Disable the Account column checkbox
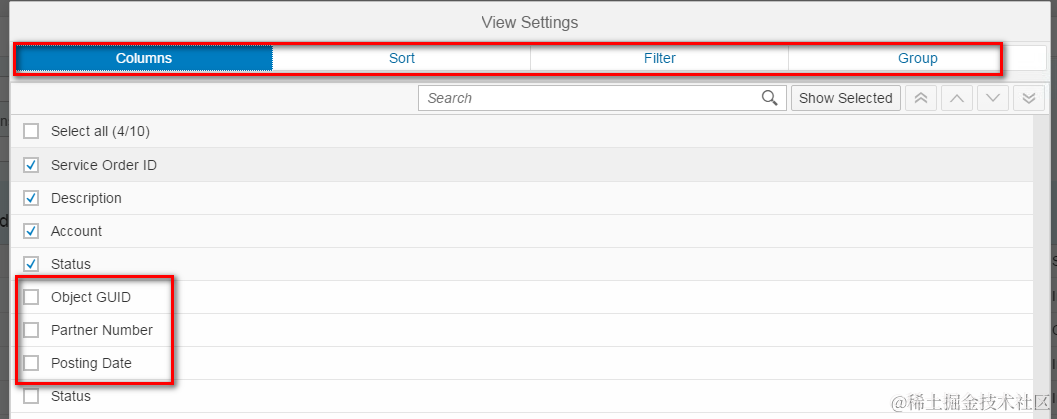 (x=31, y=231)
